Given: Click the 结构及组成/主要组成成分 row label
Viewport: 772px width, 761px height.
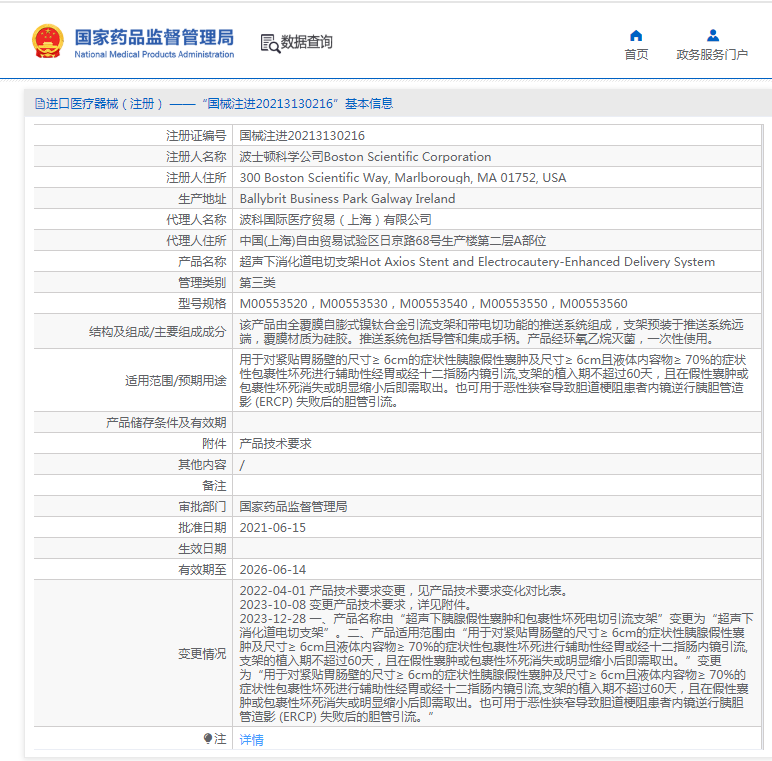Looking at the screenshot, I should [158, 332].
